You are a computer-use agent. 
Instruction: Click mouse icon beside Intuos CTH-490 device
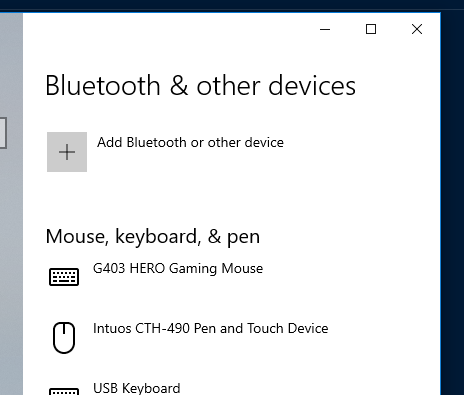64,337
